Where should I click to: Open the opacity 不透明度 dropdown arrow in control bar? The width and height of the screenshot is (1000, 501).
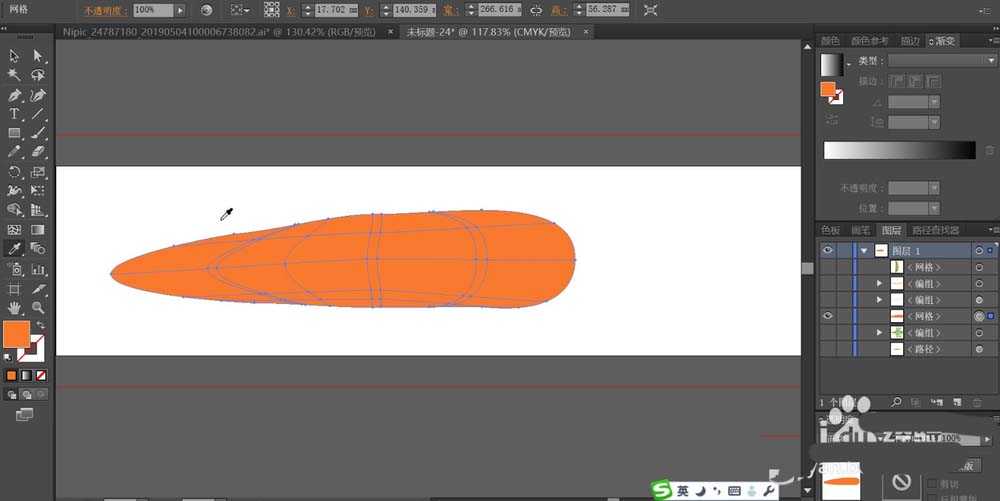click(x=180, y=10)
